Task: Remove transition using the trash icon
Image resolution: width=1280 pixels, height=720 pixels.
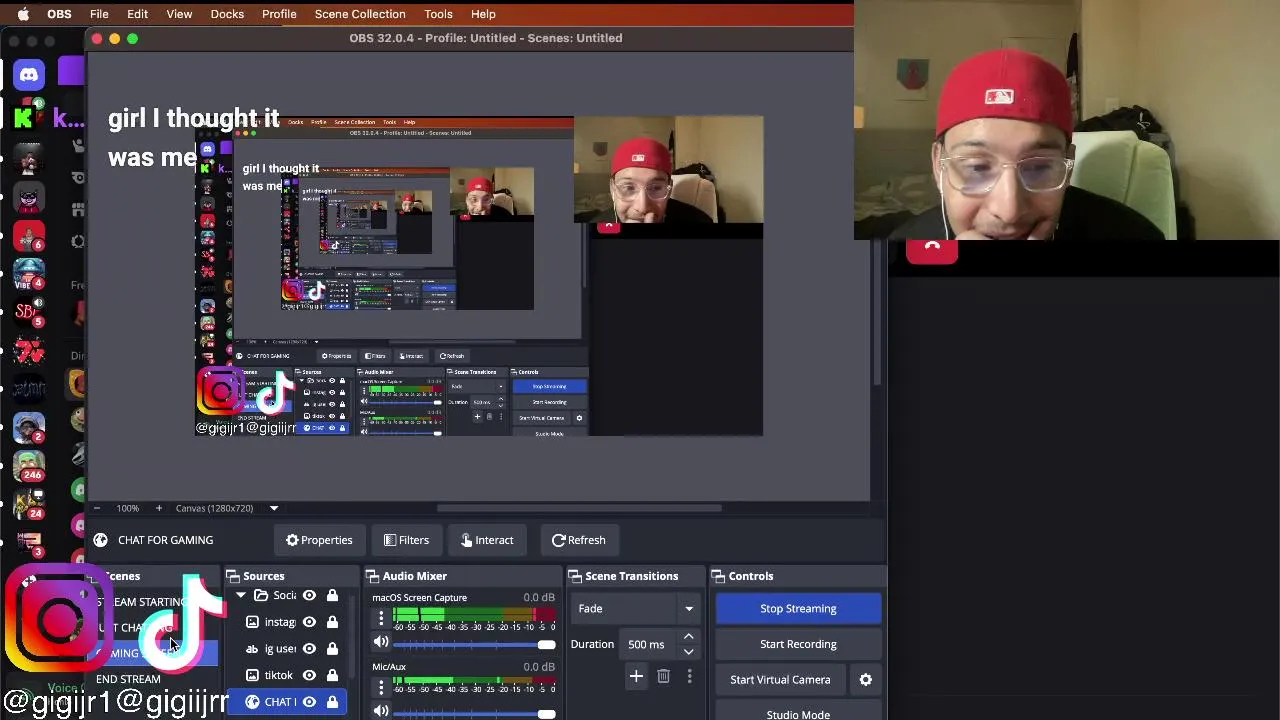Action: [663, 677]
